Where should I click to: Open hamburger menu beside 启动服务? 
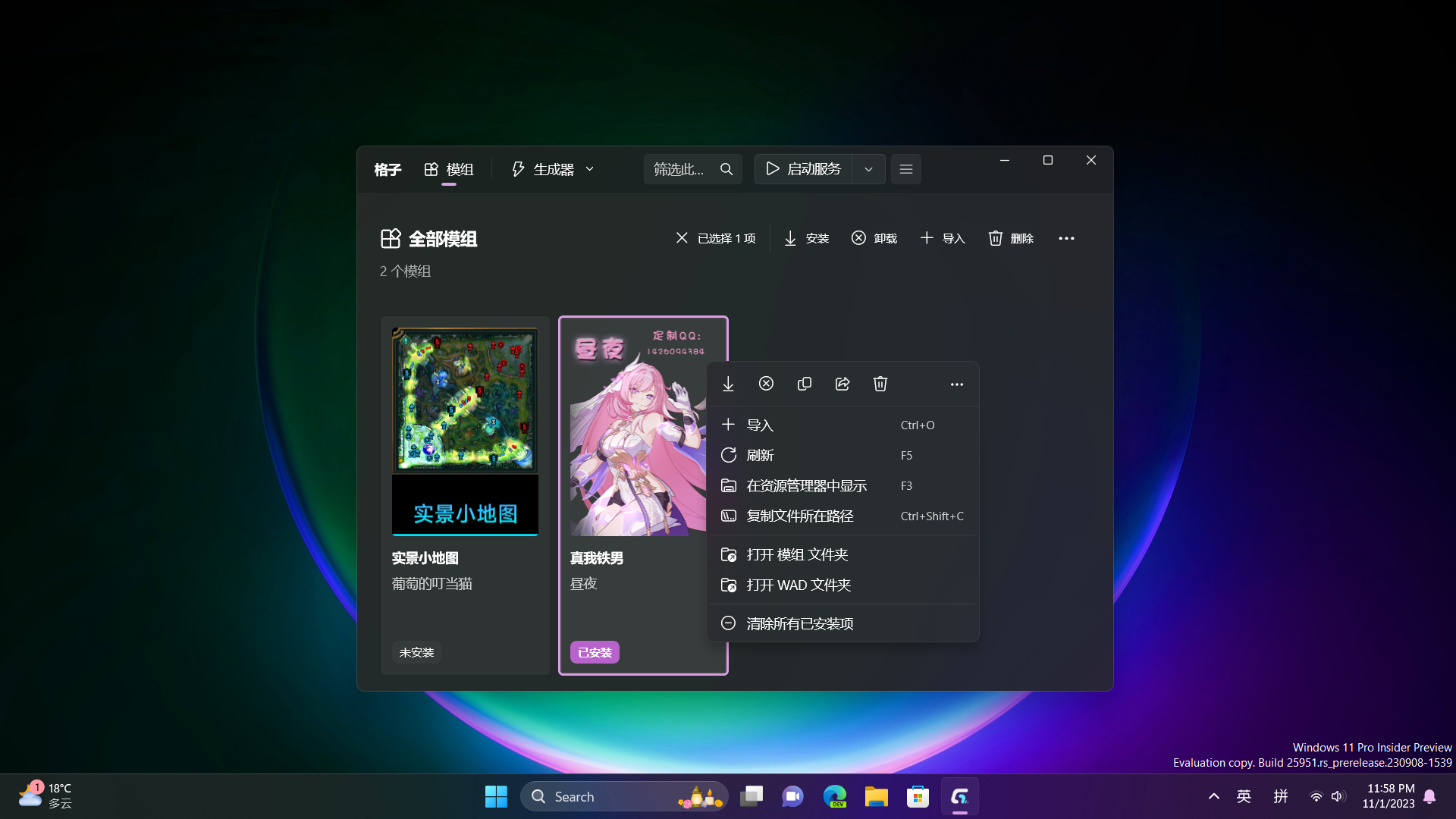coord(905,169)
